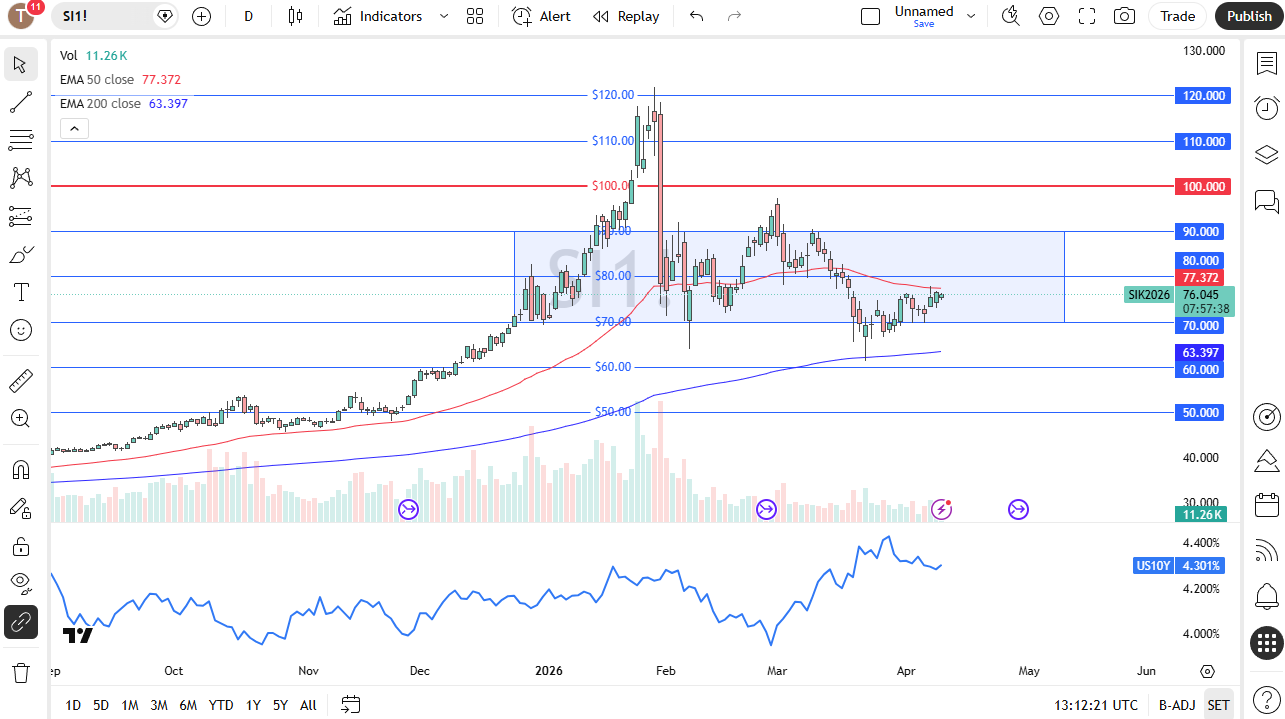Select the text annotation tool
Viewport: 1285px width, 719px height.
click(x=21, y=292)
